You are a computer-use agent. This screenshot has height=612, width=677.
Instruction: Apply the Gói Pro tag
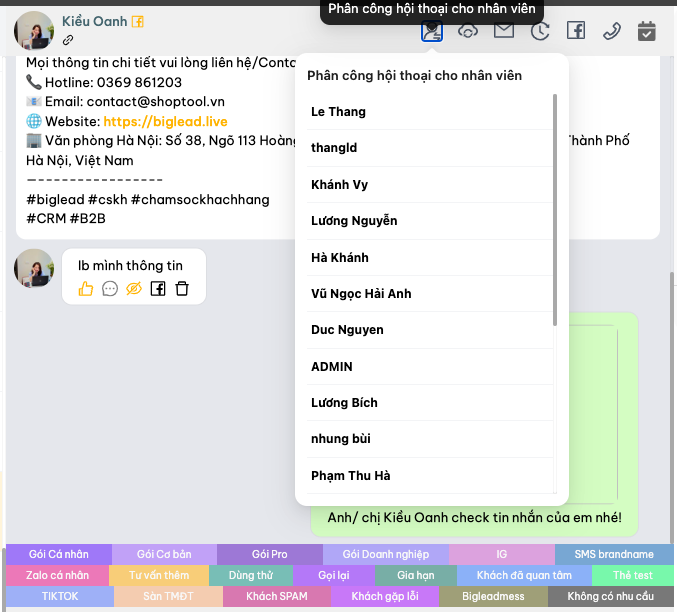[x=269, y=554]
